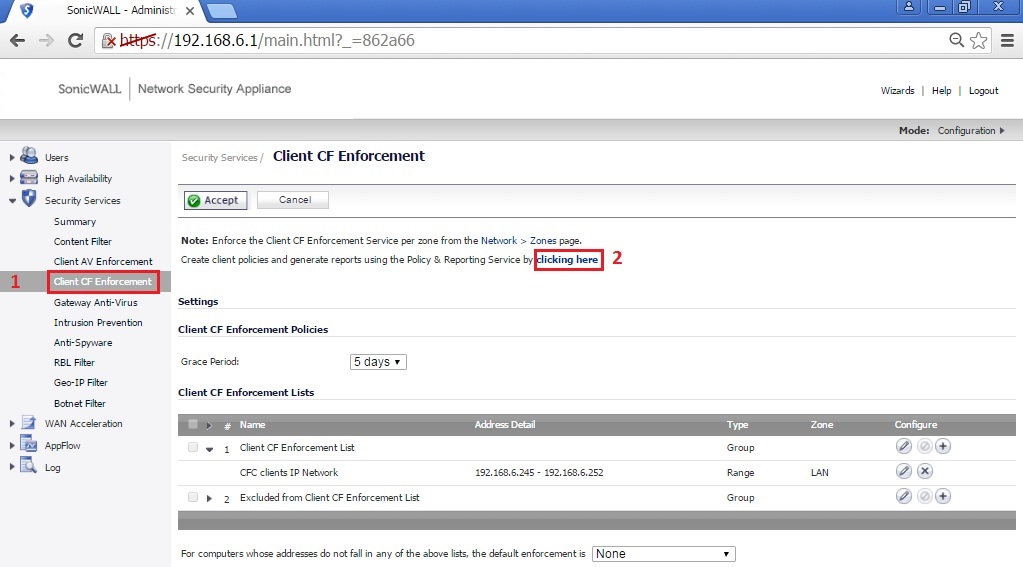Viewport: 1023px width, 567px height.
Task: Go to Intrusion Prevention page
Action: 98,322
